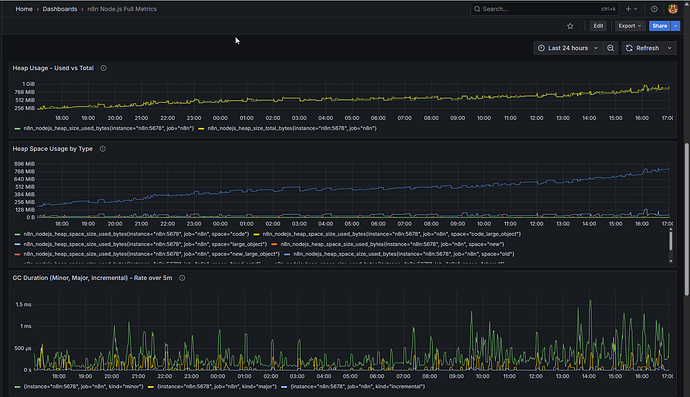Open the Last 24 hours time picker
The height and width of the screenshot is (397, 690).
pos(567,48)
